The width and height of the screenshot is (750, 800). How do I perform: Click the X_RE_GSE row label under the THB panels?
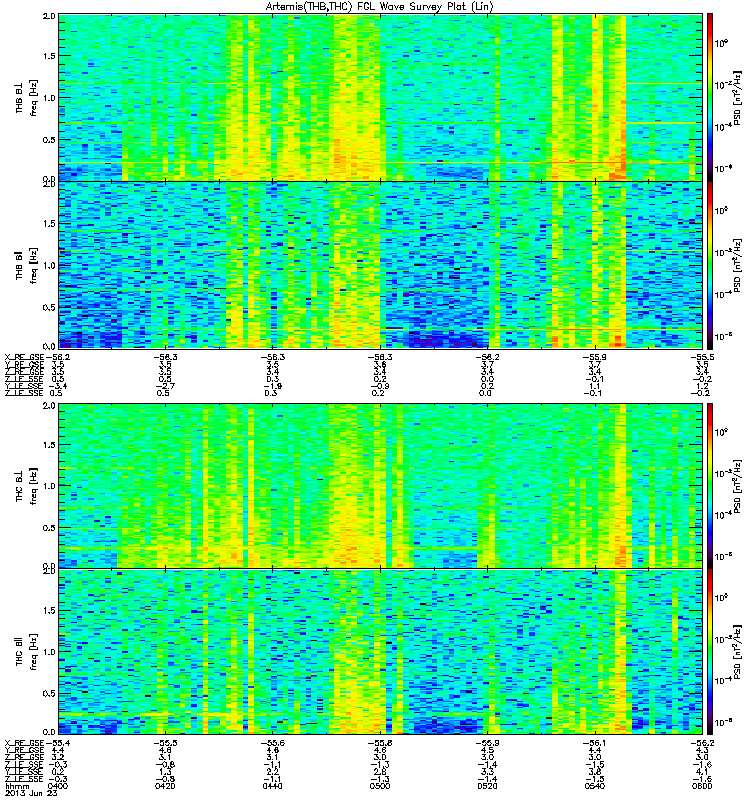point(24,357)
